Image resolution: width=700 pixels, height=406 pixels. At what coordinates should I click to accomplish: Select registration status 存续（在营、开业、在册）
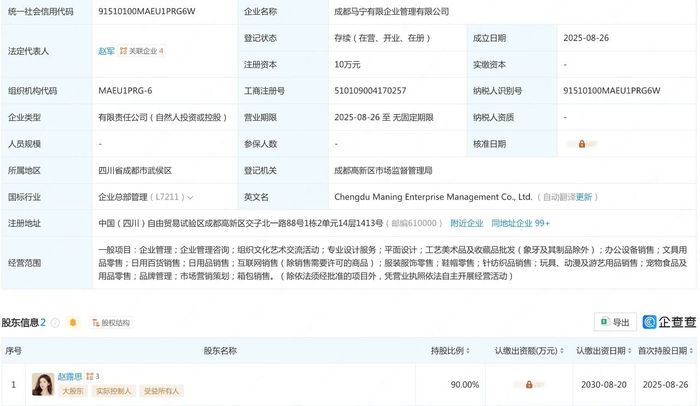click(x=382, y=38)
